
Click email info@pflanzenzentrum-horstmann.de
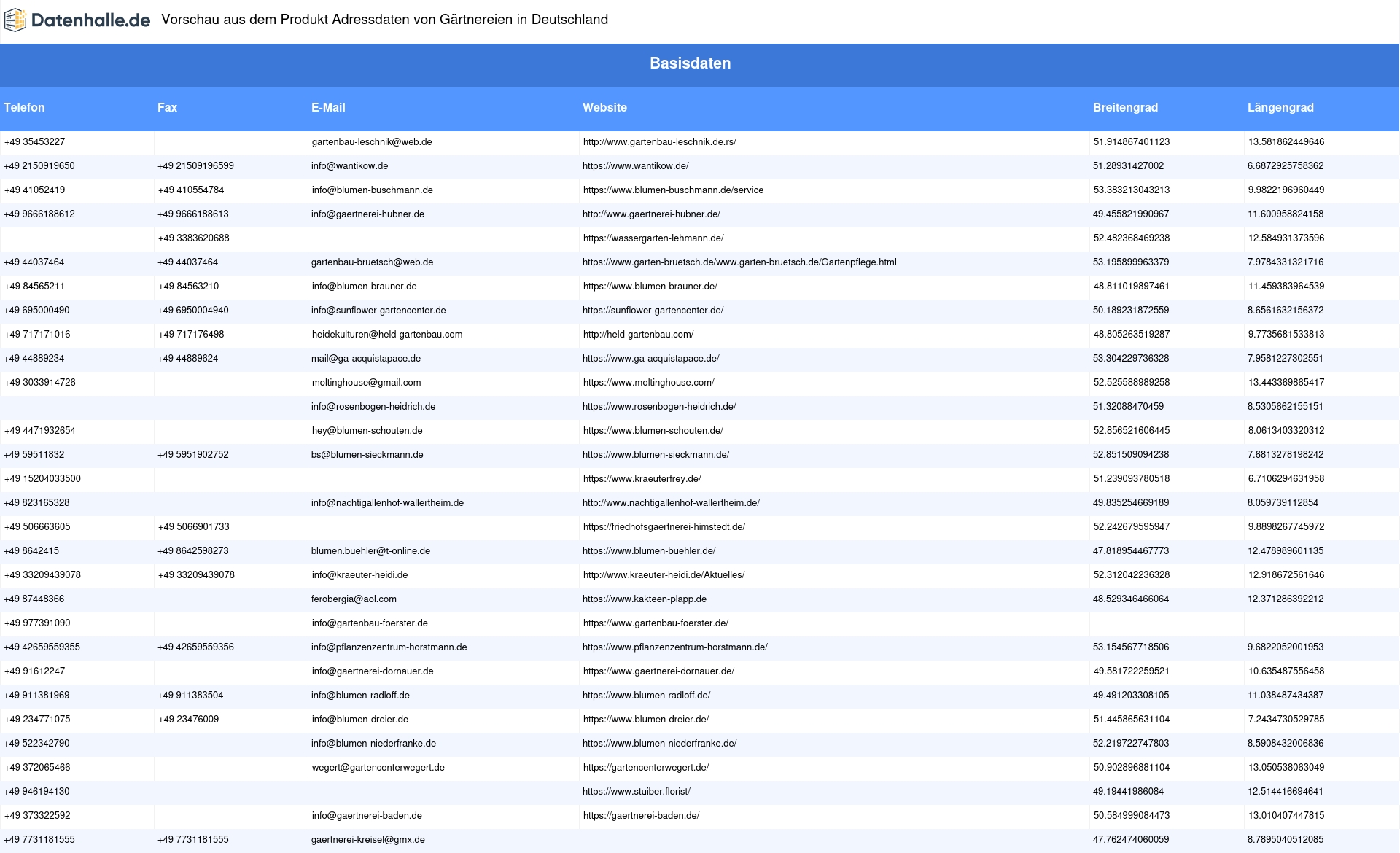pyautogui.click(x=389, y=647)
